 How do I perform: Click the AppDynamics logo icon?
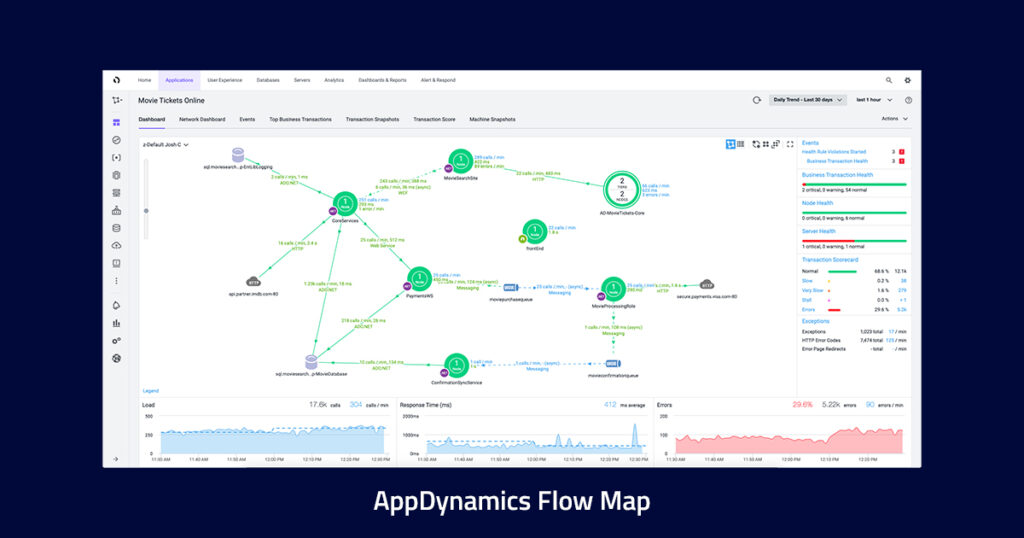point(116,80)
